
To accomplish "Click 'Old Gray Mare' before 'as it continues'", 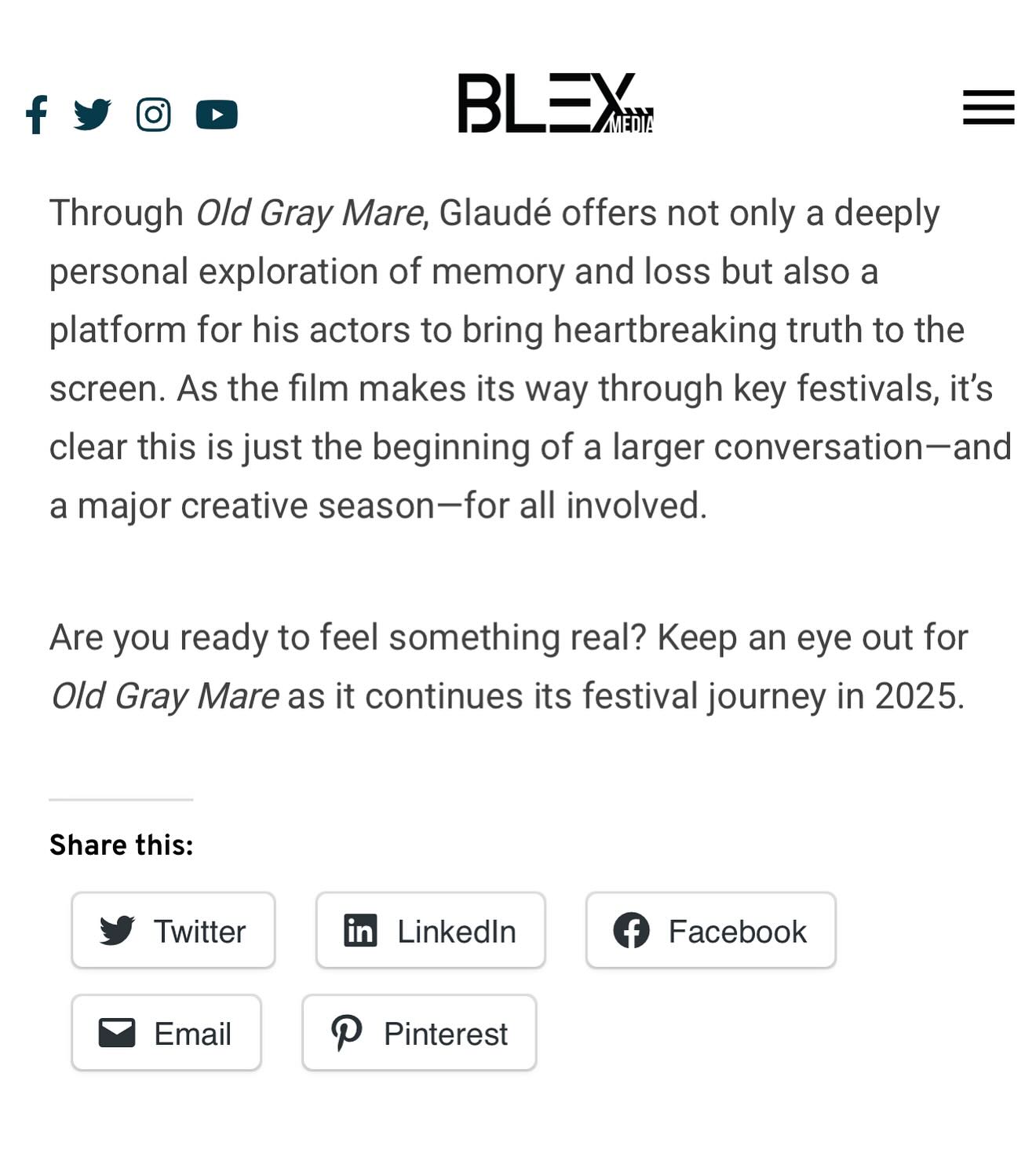I will pyautogui.click(x=164, y=696).
